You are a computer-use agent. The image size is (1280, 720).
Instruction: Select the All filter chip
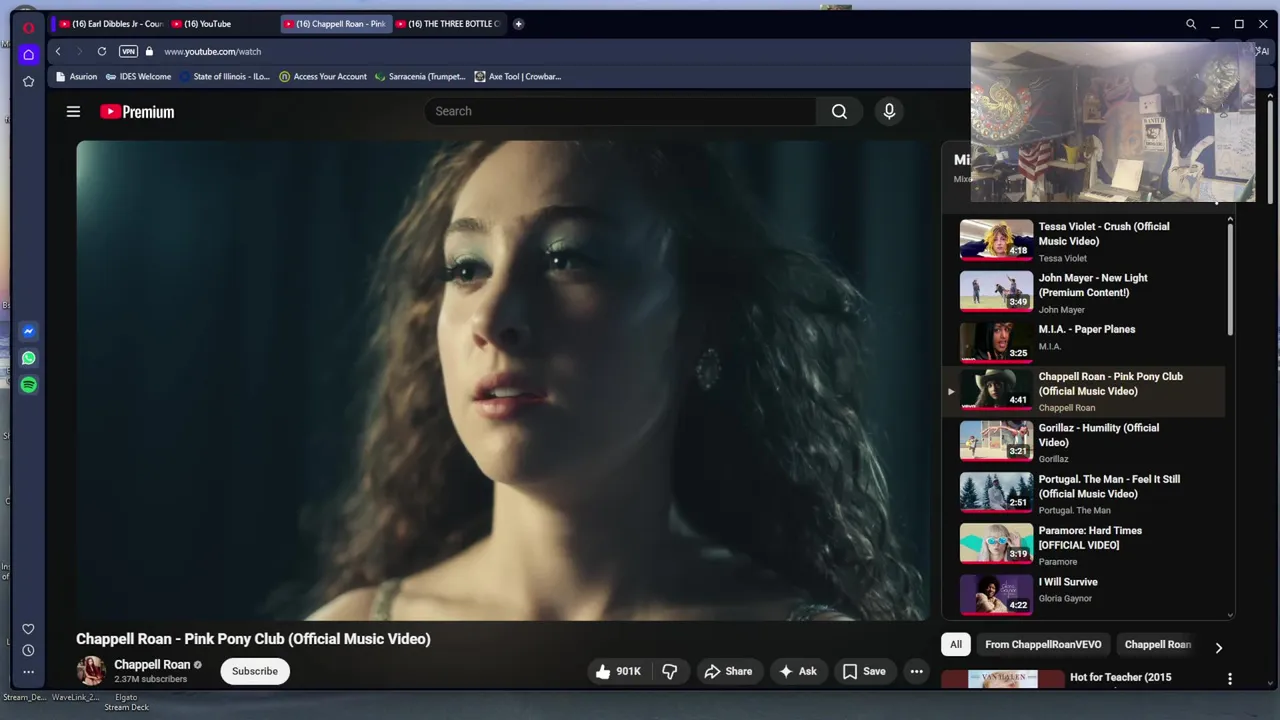[x=956, y=645]
